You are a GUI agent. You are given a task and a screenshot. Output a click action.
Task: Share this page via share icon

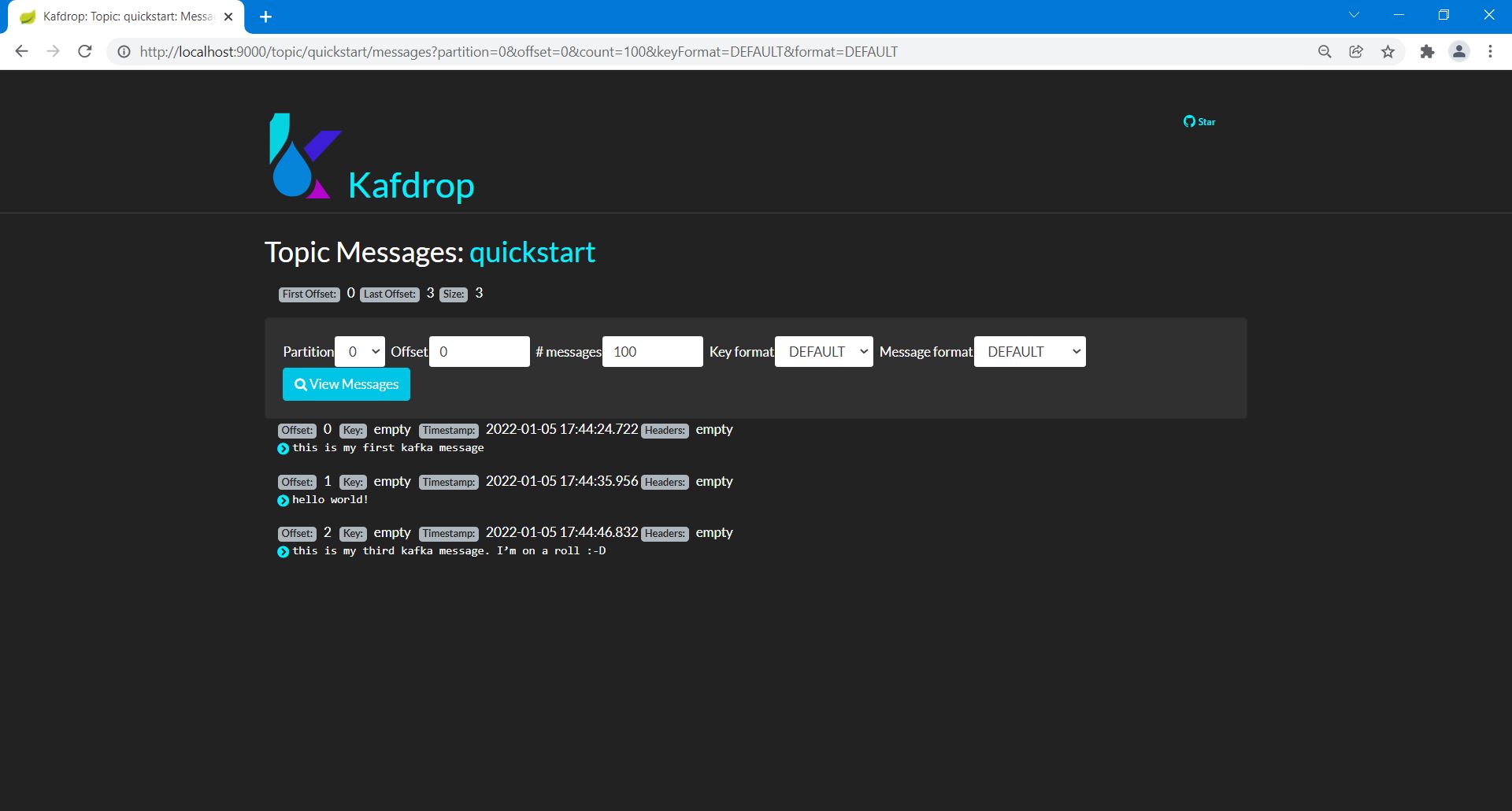(x=1356, y=52)
